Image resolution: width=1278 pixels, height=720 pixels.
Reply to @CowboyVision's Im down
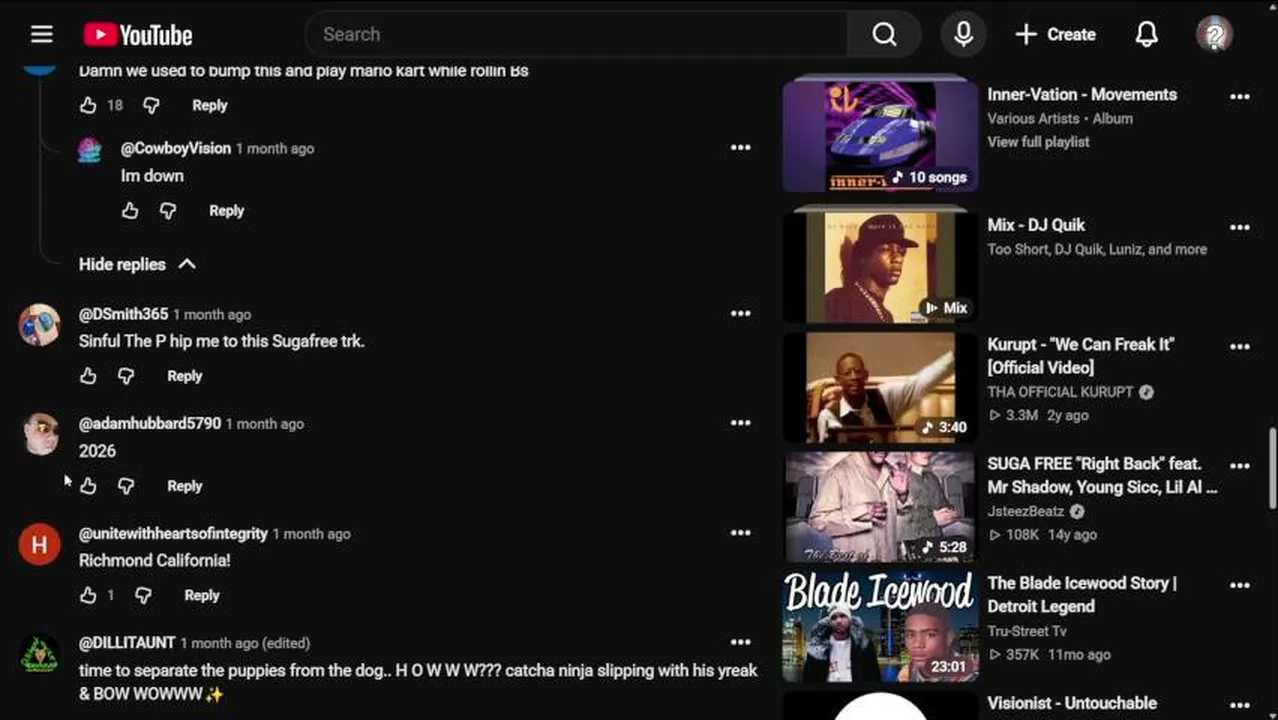pyautogui.click(x=226, y=211)
